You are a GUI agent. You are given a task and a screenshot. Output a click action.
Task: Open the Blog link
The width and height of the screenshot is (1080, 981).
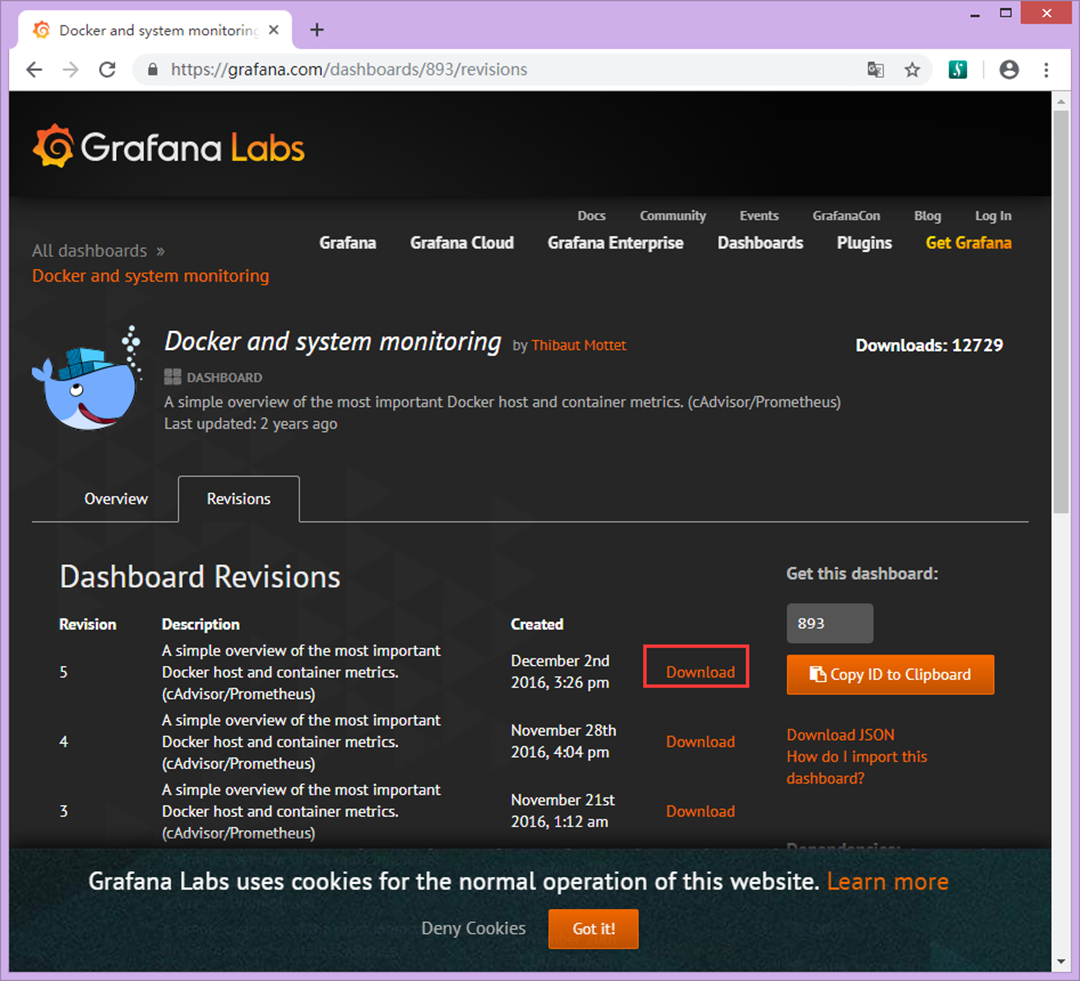[927, 216]
